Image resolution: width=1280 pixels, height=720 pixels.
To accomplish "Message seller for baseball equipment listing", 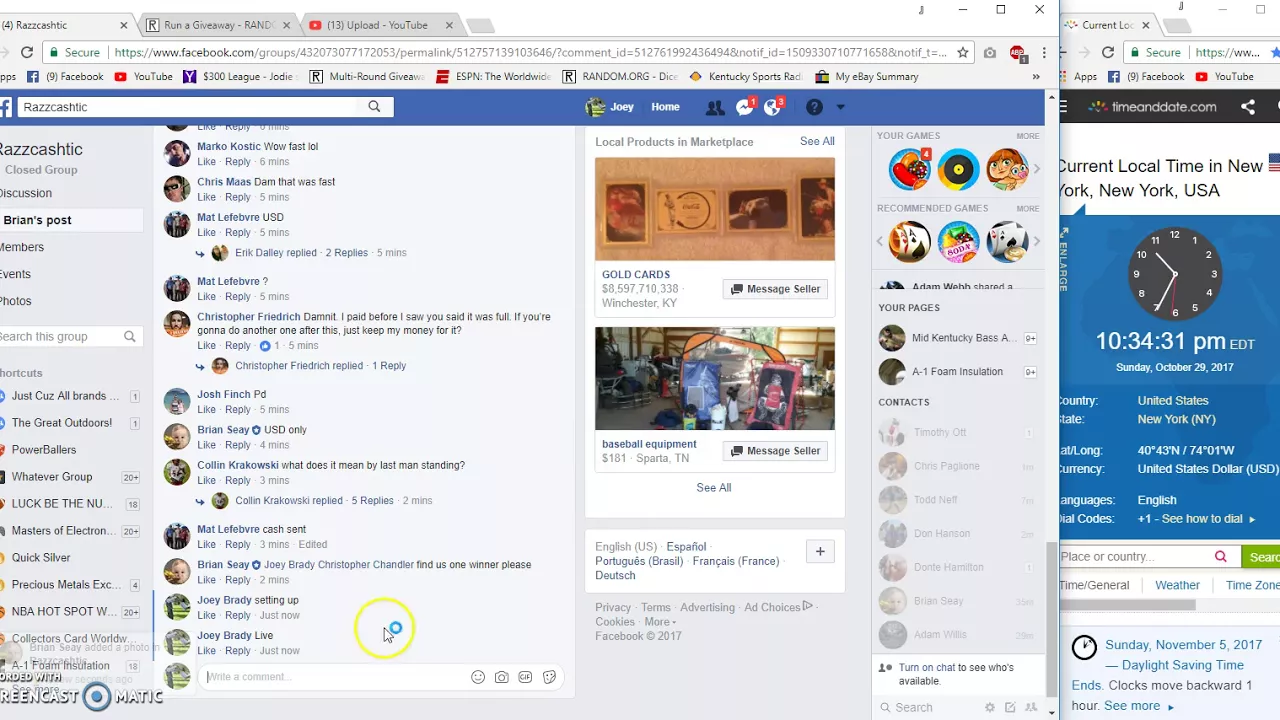I will (776, 451).
